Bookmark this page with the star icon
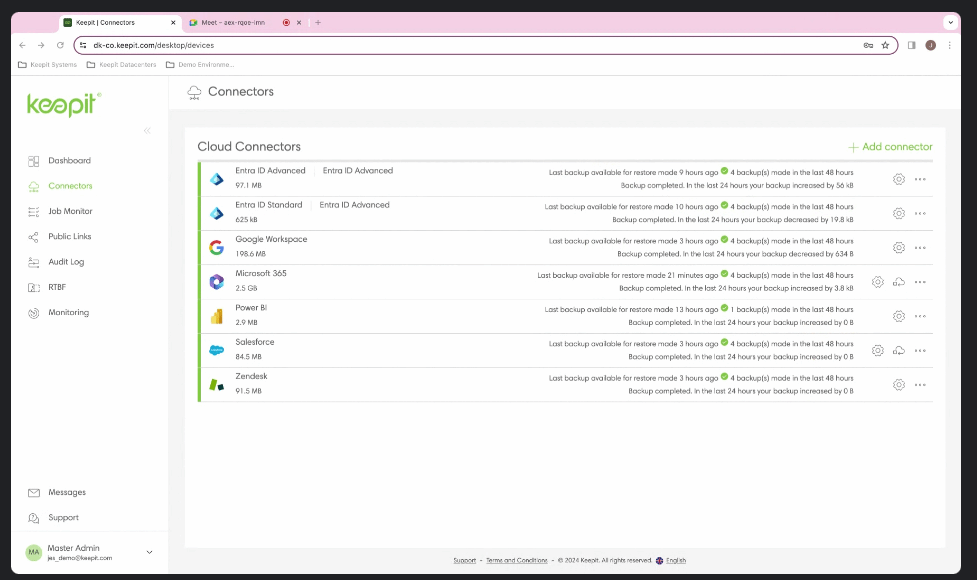Viewport: 977px width, 580px height. tap(885, 45)
